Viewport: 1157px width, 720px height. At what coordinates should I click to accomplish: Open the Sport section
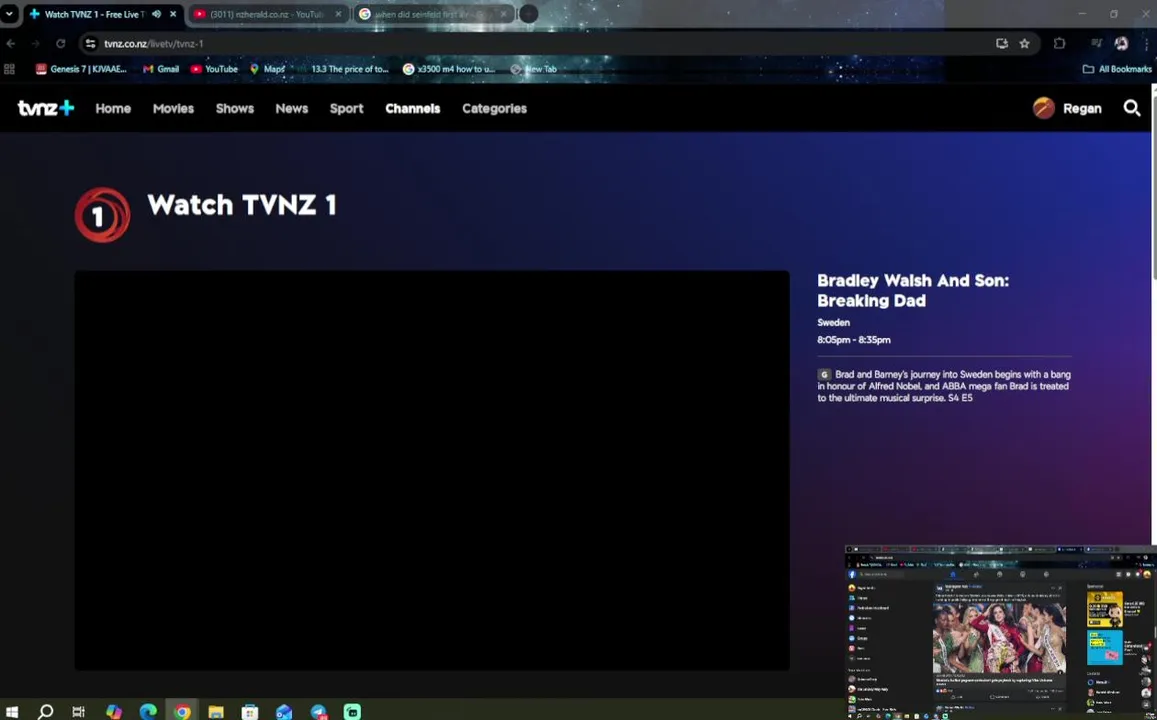(x=346, y=108)
